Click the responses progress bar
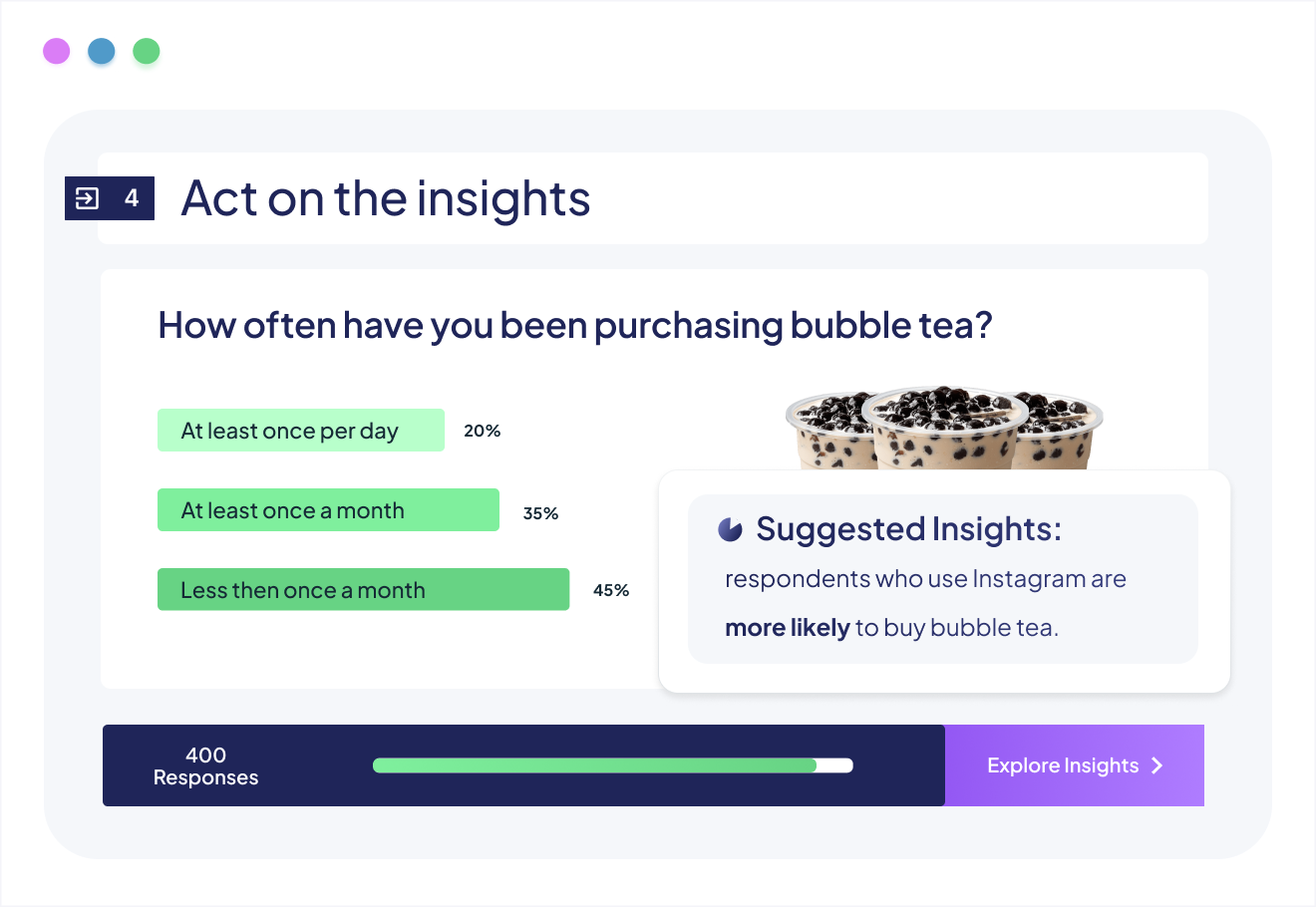 click(x=612, y=765)
